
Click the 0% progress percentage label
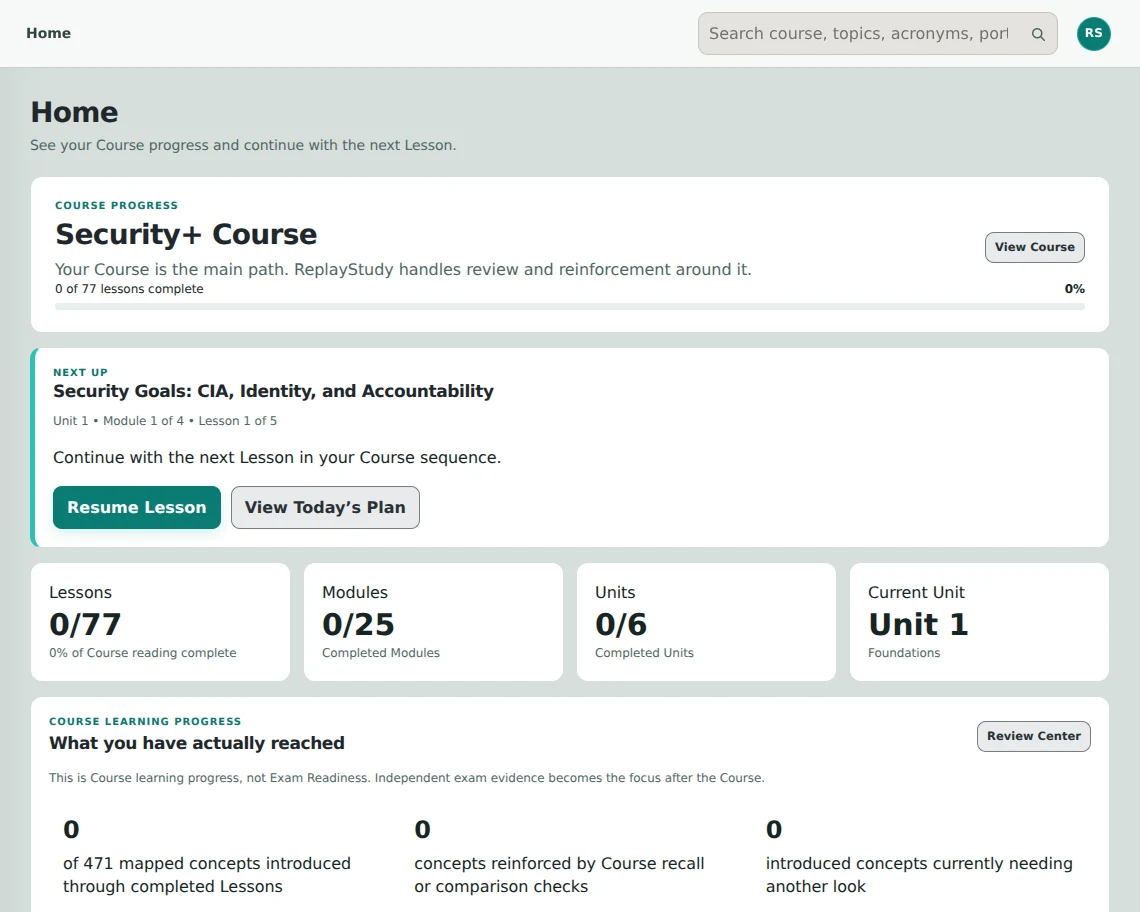[x=1075, y=289]
